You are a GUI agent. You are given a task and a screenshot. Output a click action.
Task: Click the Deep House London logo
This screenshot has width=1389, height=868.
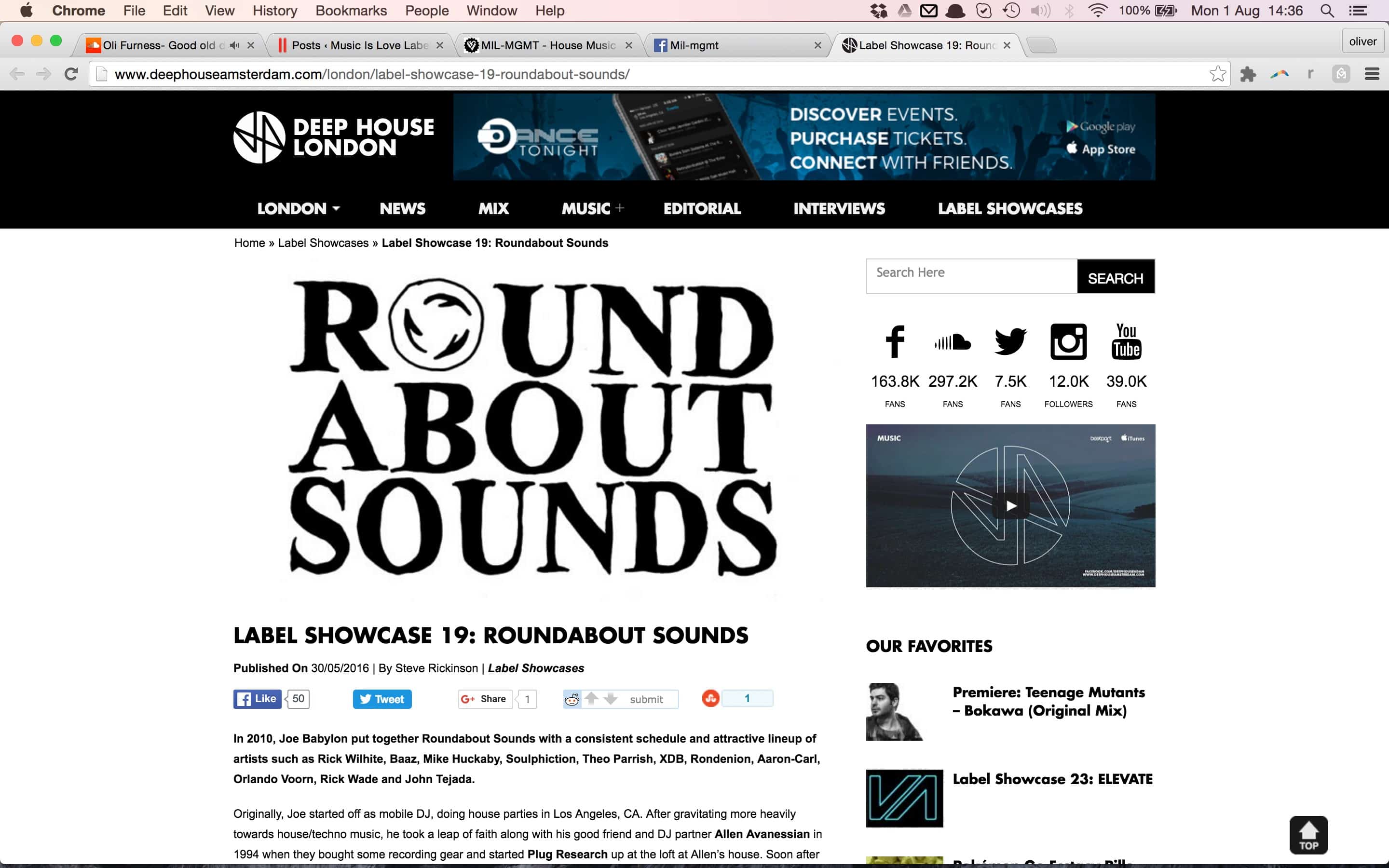(x=333, y=137)
